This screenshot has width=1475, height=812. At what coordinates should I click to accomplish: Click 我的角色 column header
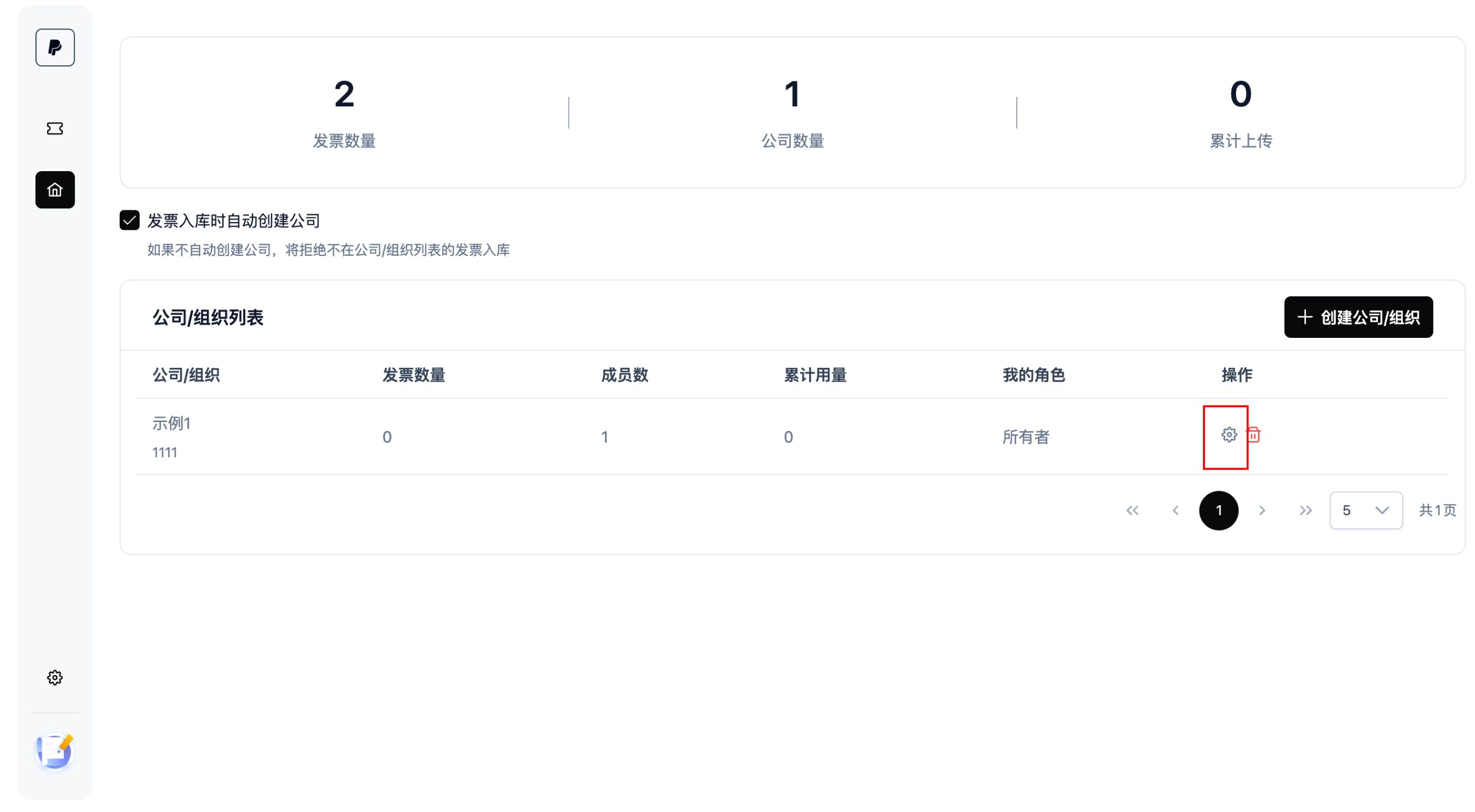1033,375
